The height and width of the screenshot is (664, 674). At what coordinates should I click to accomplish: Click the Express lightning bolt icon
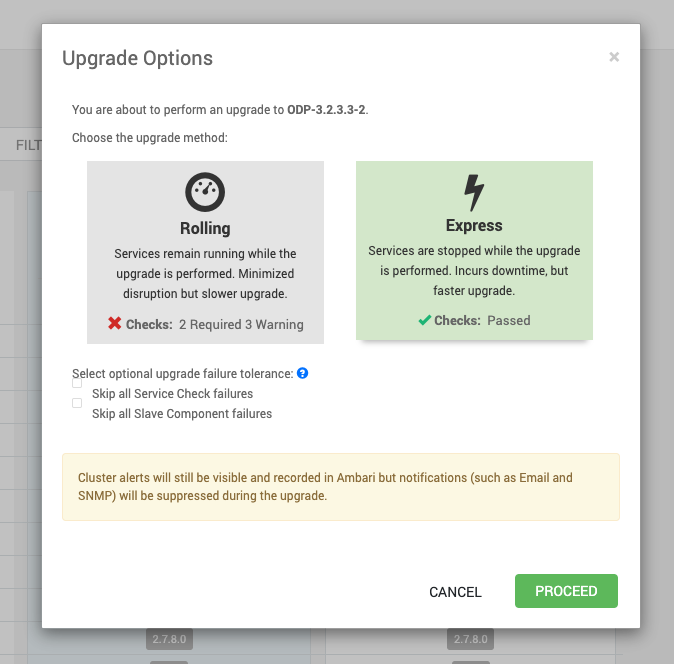474,193
